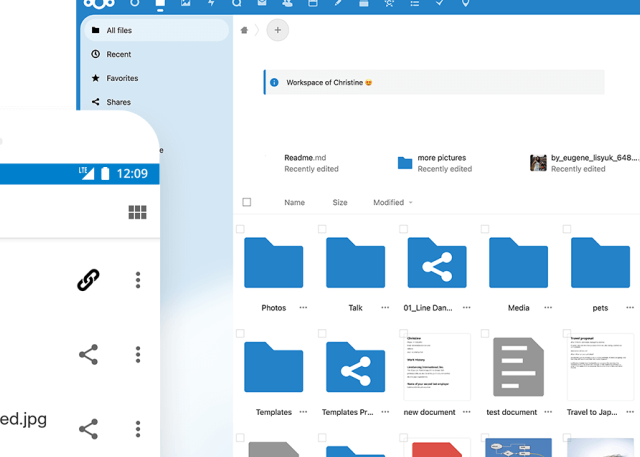Click the Talk folder name

(355, 308)
